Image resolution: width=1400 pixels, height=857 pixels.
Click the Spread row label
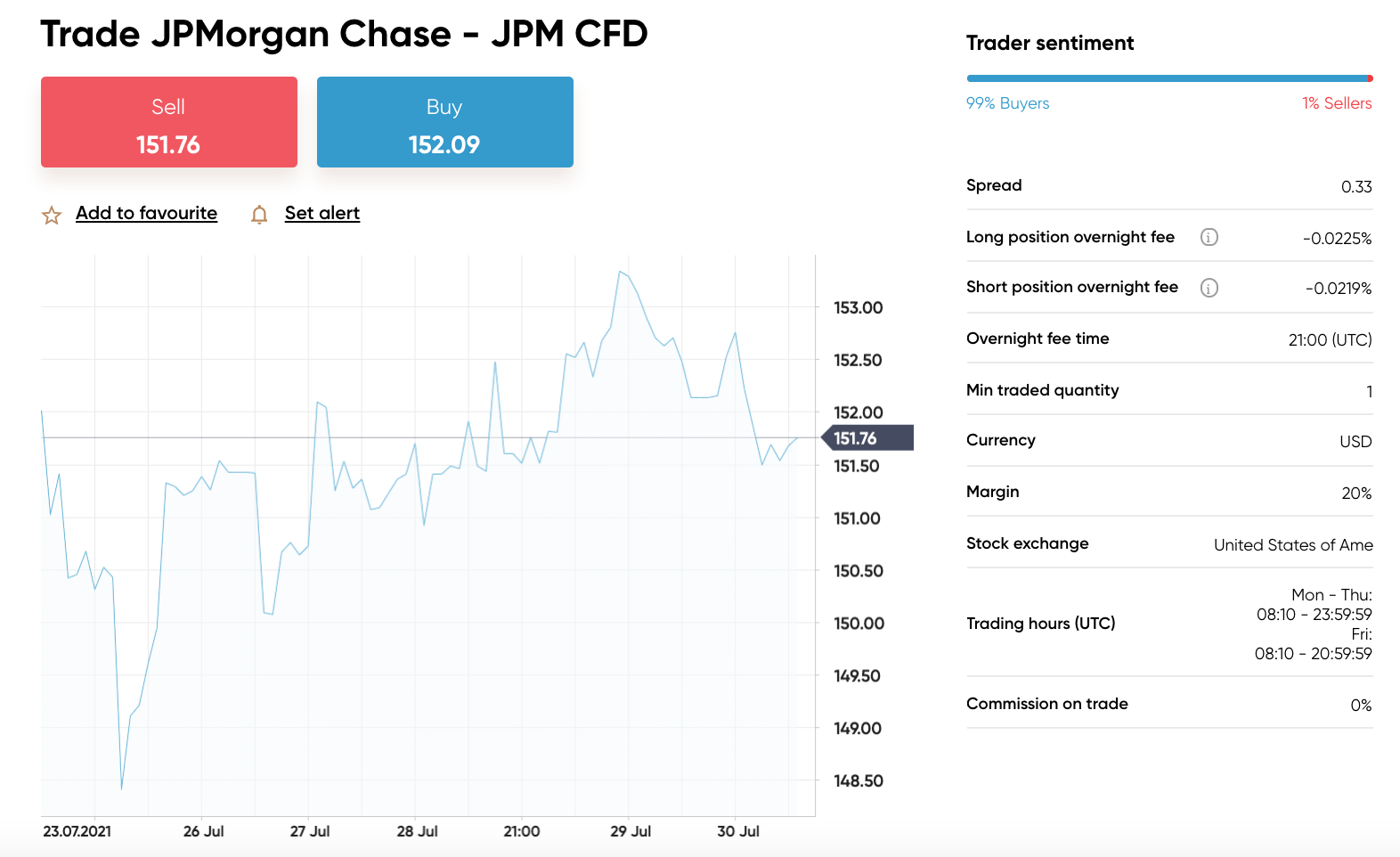[x=994, y=185]
